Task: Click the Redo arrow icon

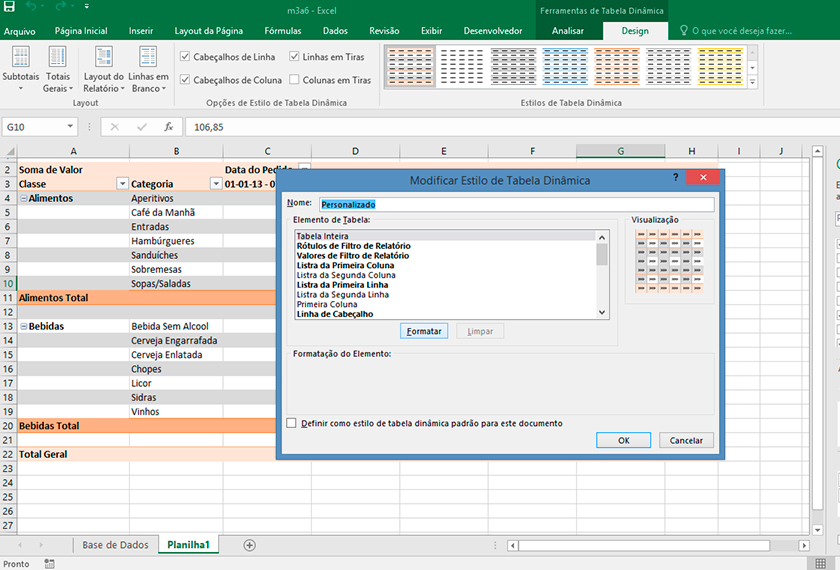Action: click(x=61, y=6)
